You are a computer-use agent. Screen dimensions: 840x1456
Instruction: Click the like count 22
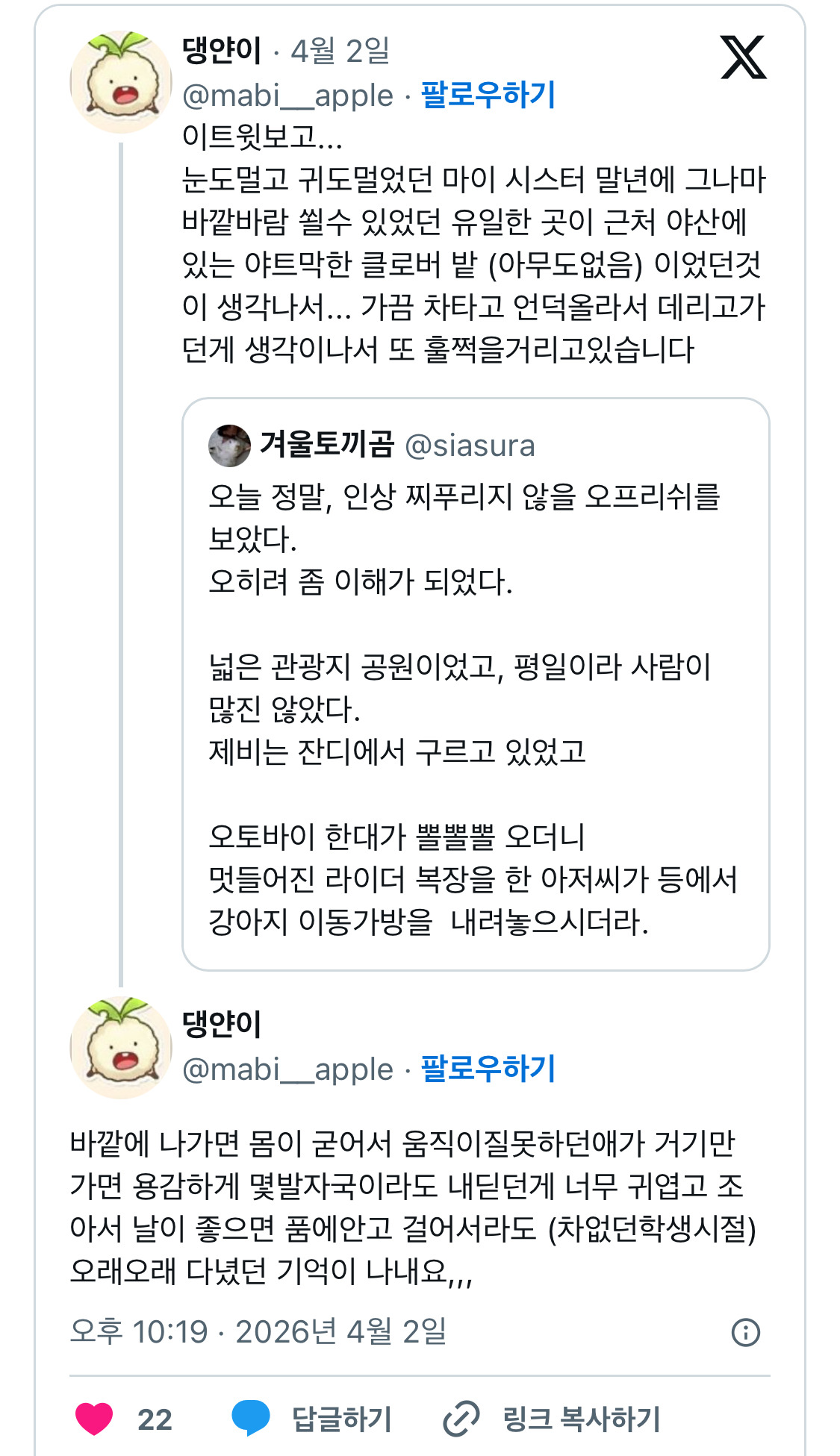(x=155, y=1419)
